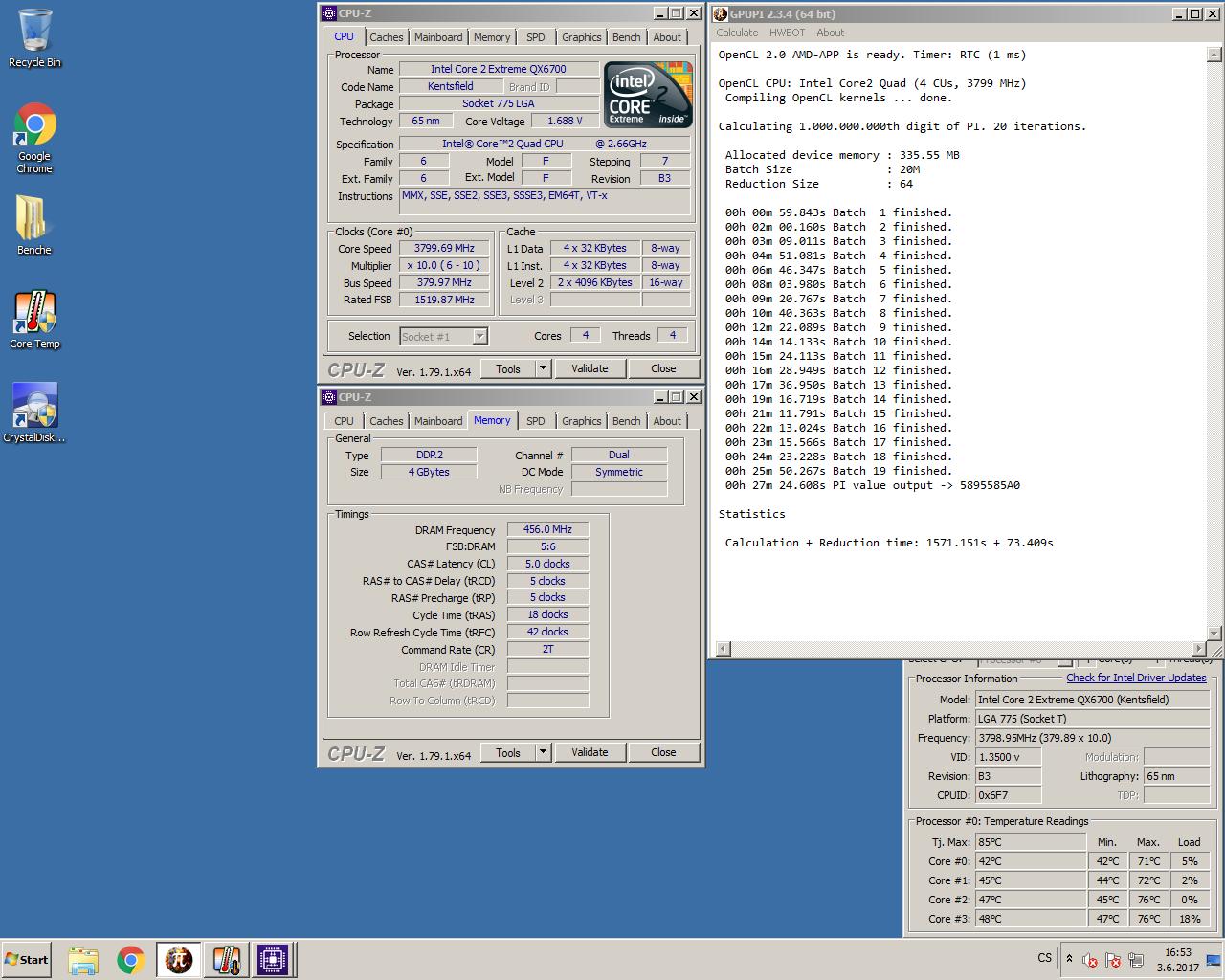Click the Chrome taskbar icon

(x=131, y=959)
